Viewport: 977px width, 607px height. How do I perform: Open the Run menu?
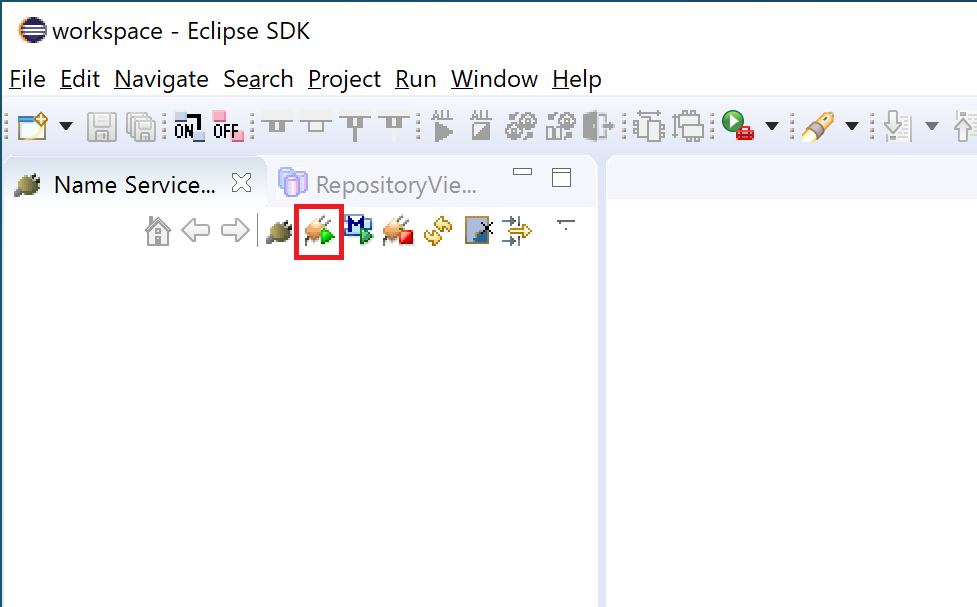tap(415, 79)
